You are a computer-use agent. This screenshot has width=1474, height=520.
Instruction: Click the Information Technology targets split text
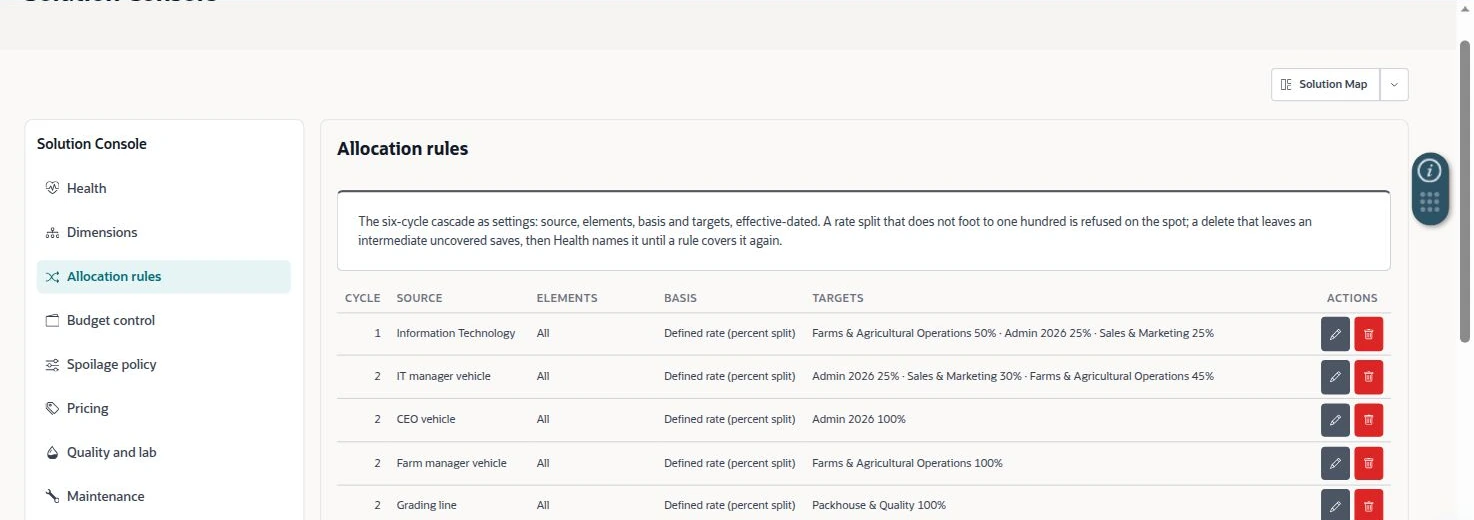pos(1012,333)
